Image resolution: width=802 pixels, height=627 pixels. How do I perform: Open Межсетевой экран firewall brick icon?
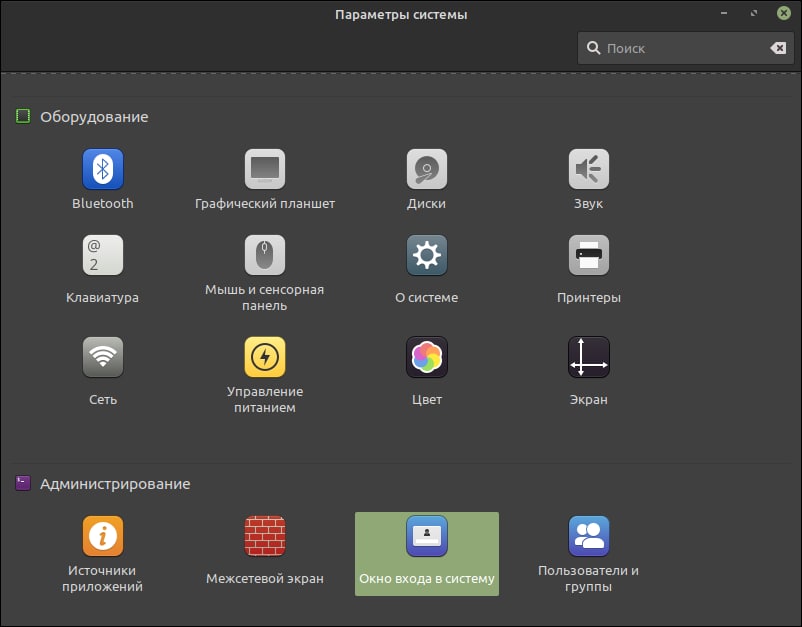click(264, 536)
